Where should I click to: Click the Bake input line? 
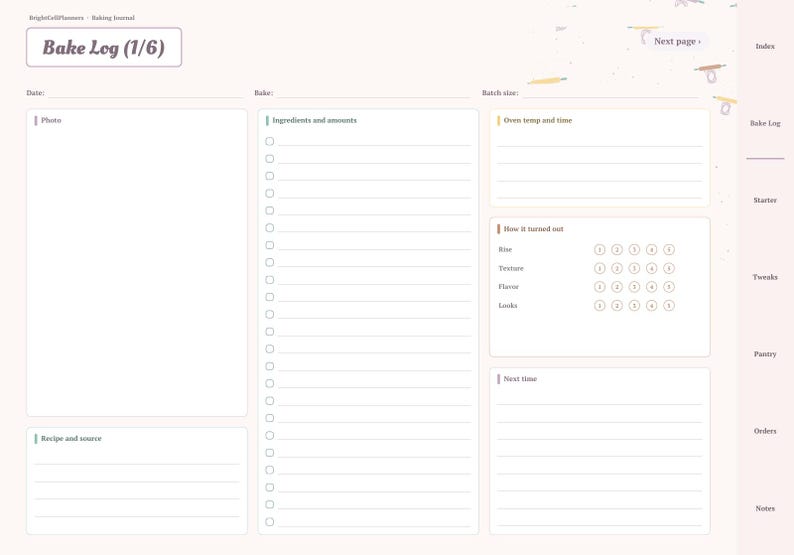coord(373,93)
